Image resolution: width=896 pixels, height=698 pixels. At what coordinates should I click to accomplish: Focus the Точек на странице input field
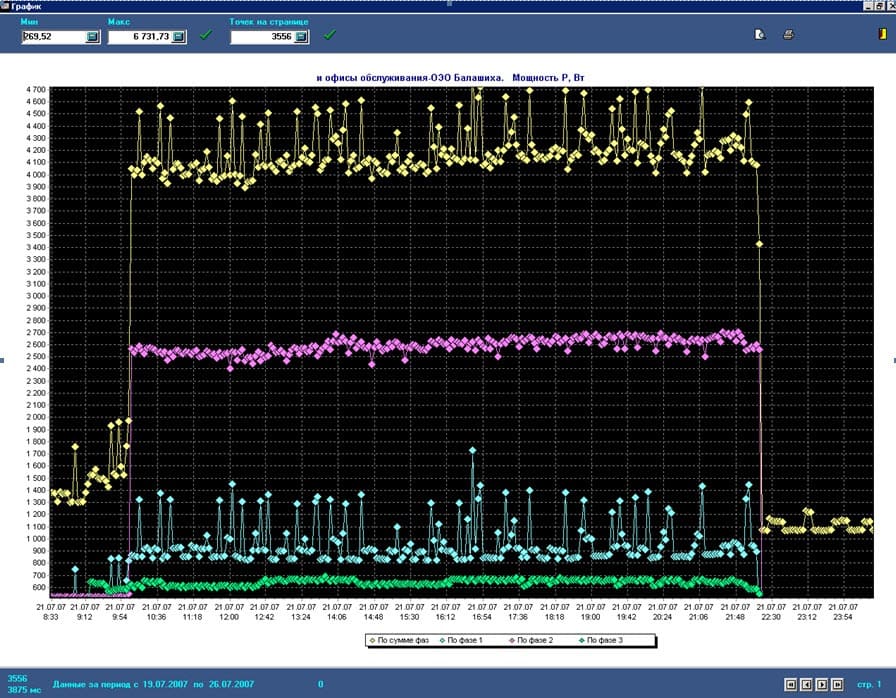point(263,37)
